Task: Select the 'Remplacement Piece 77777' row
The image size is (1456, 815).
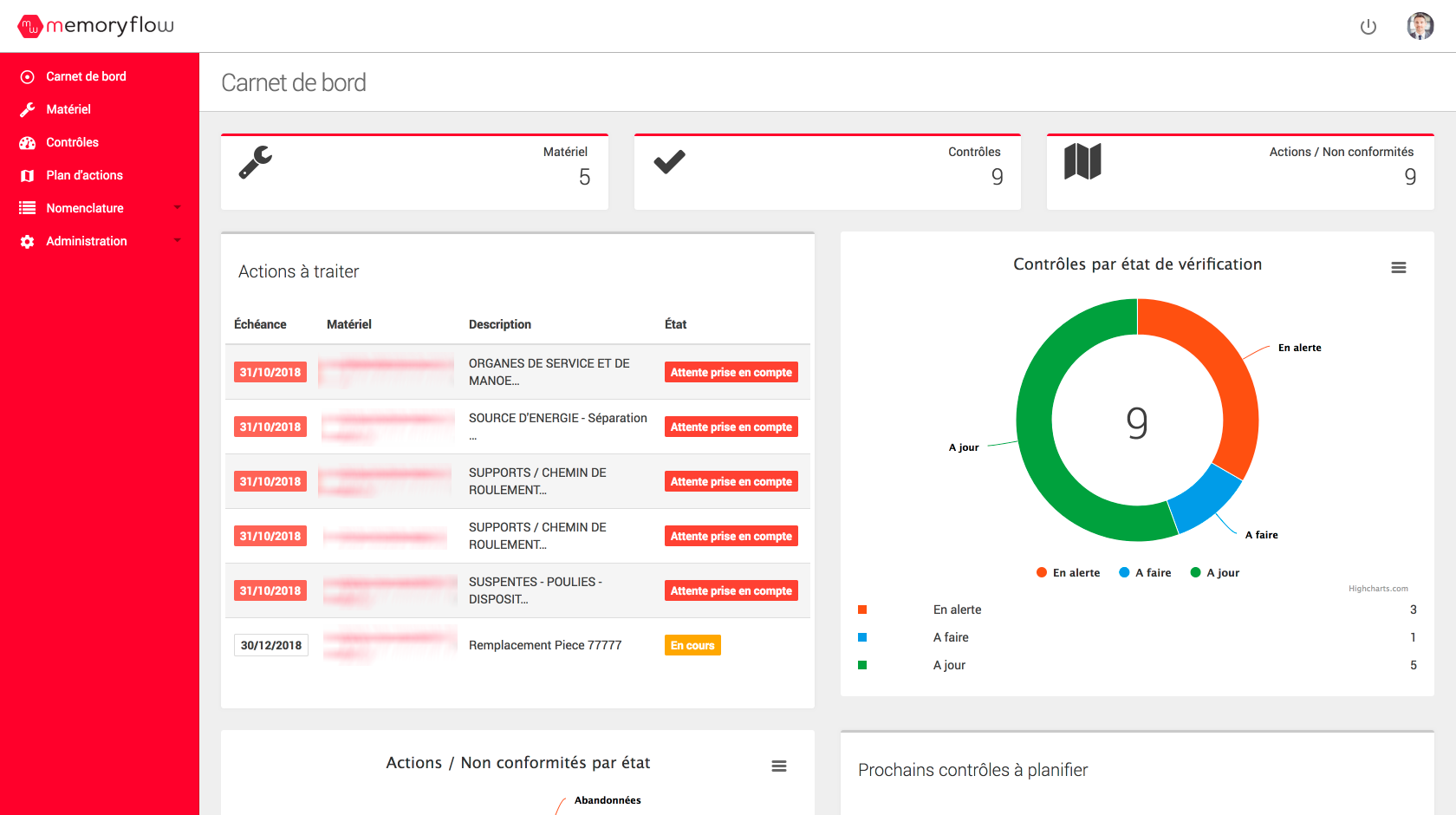Action: 544,645
